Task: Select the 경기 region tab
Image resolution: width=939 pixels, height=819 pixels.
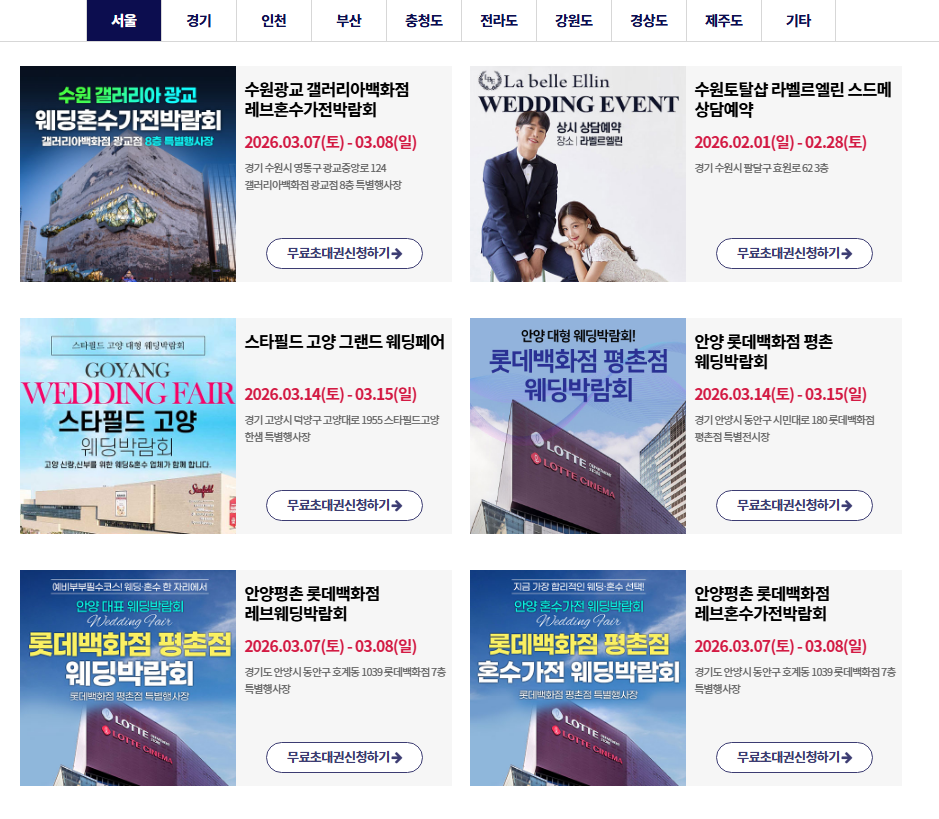Action: click(x=199, y=20)
